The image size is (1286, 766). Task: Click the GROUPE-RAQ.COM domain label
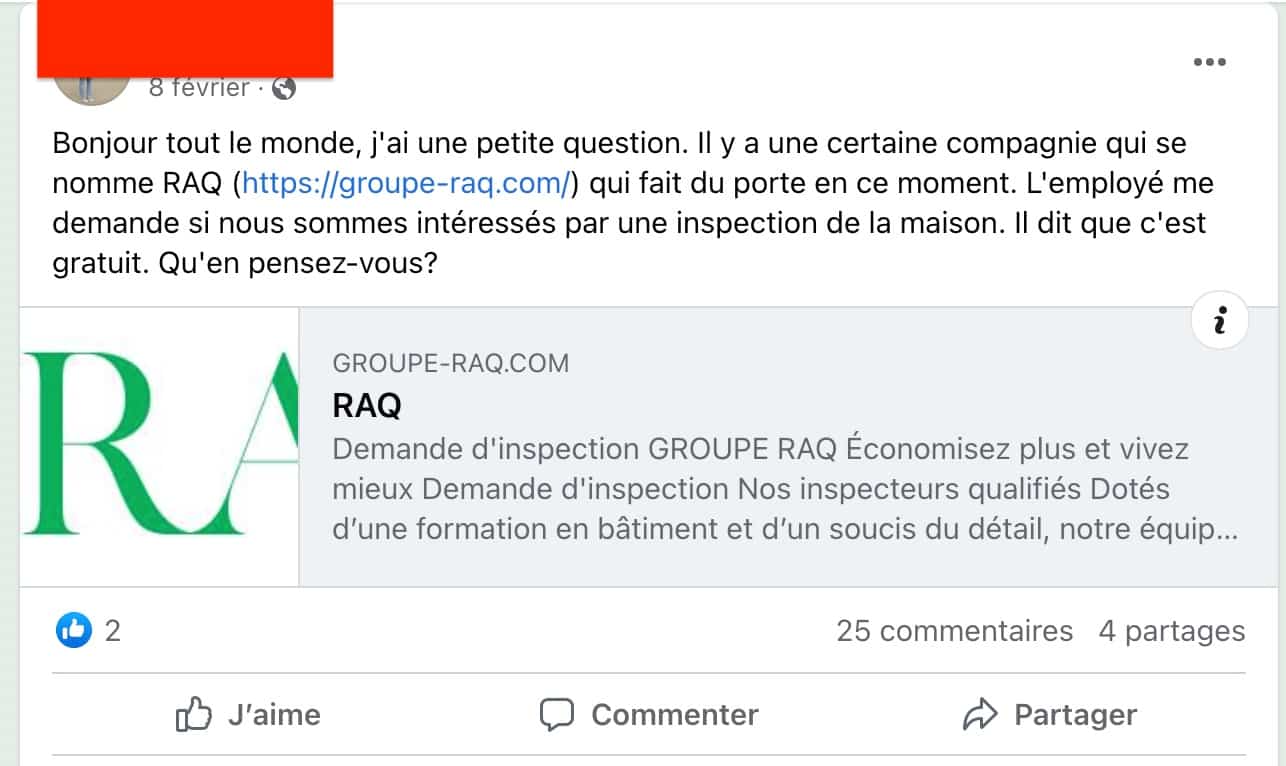[450, 363]
